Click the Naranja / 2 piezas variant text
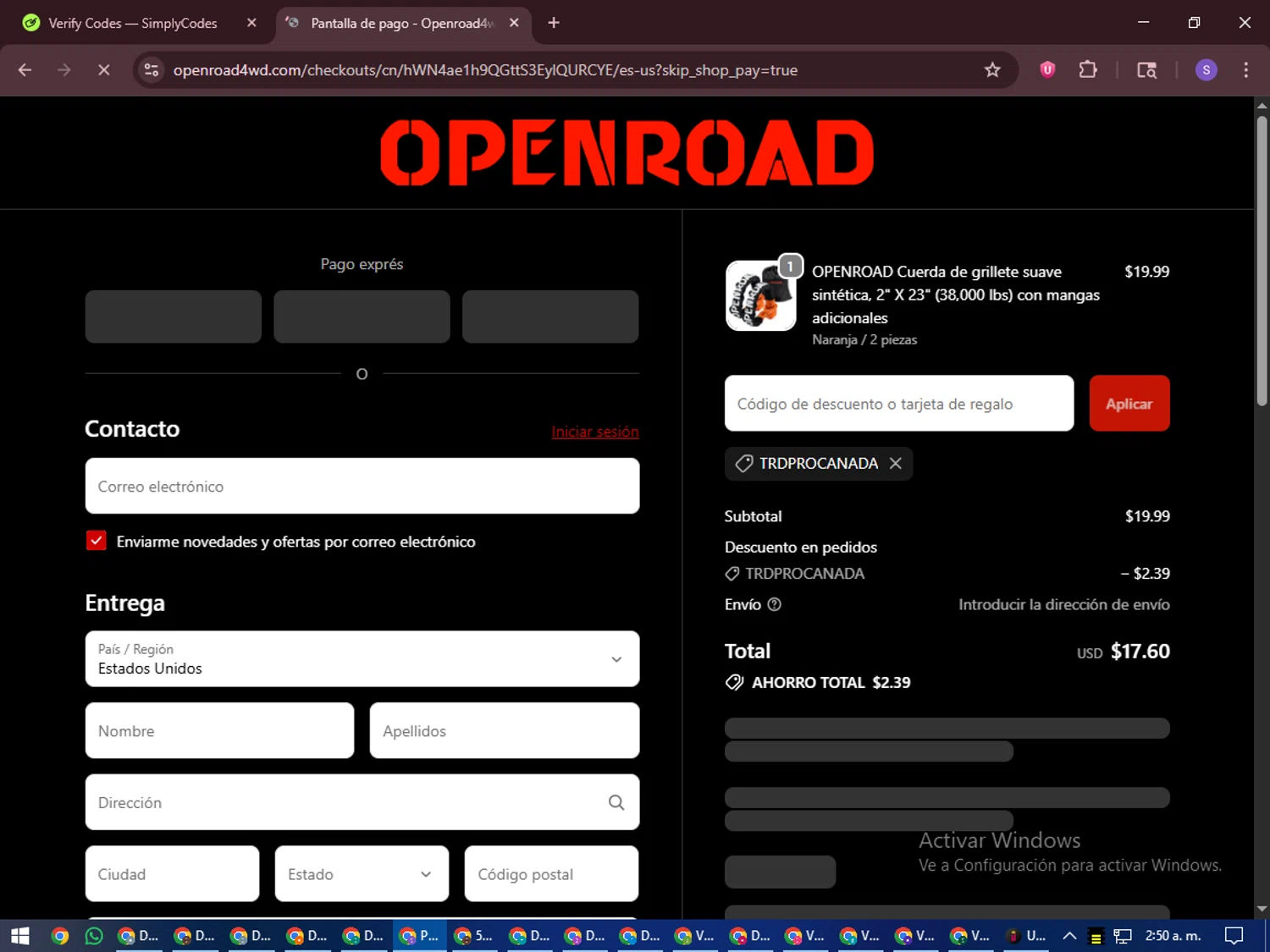The height and width of the screenshot is (952, 1270). [x=864, y=339]
